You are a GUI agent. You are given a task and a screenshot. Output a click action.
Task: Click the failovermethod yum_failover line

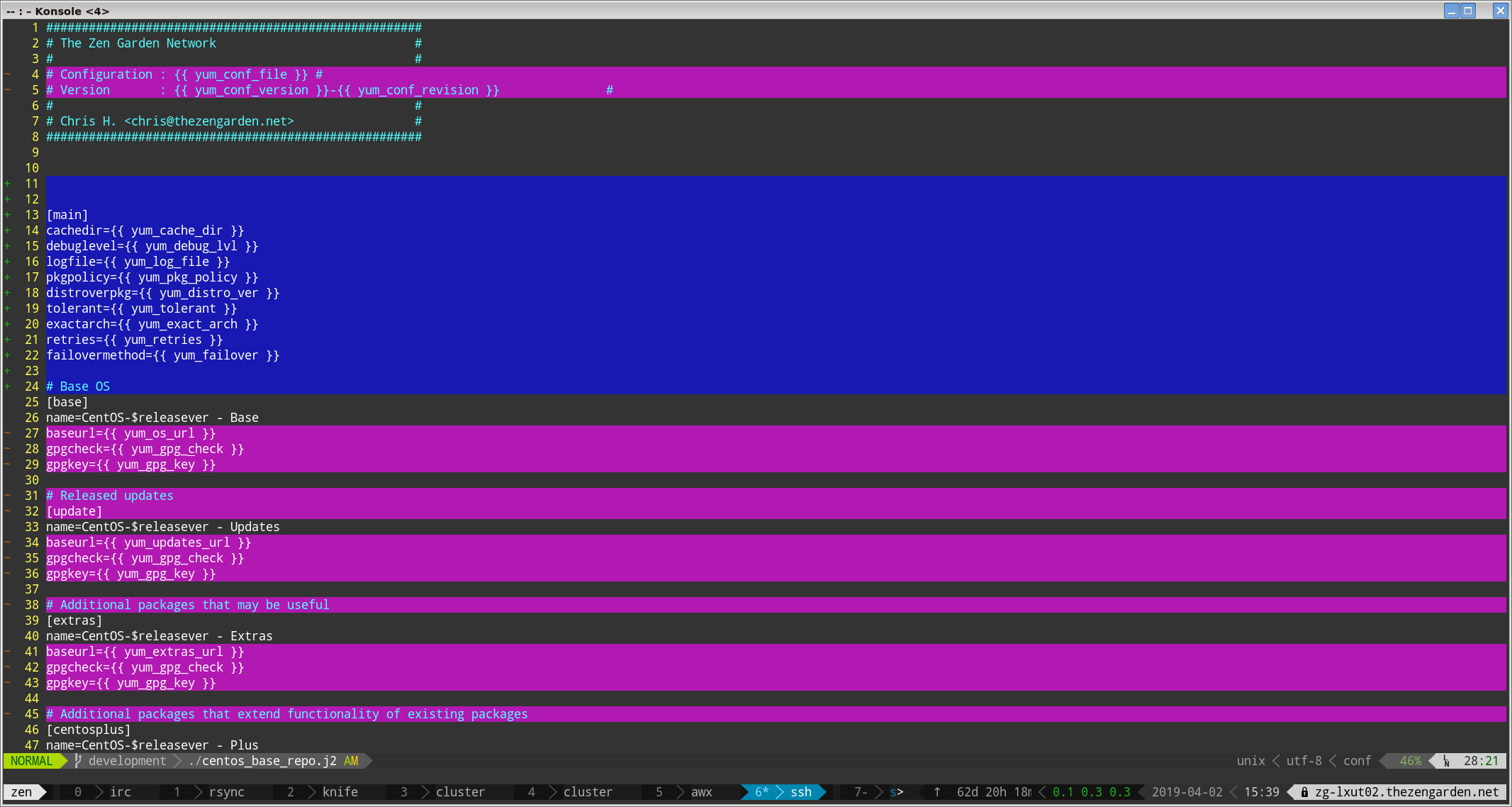coord(163,355)
